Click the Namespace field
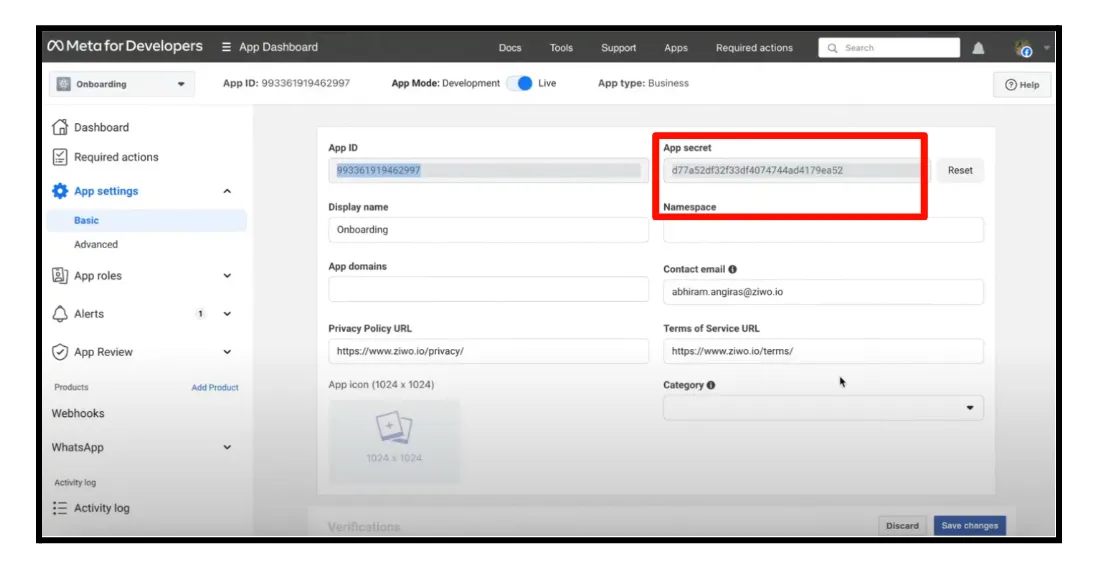Image resolution: width=1112 pixels, height=564 pixels. pos(823,230)
